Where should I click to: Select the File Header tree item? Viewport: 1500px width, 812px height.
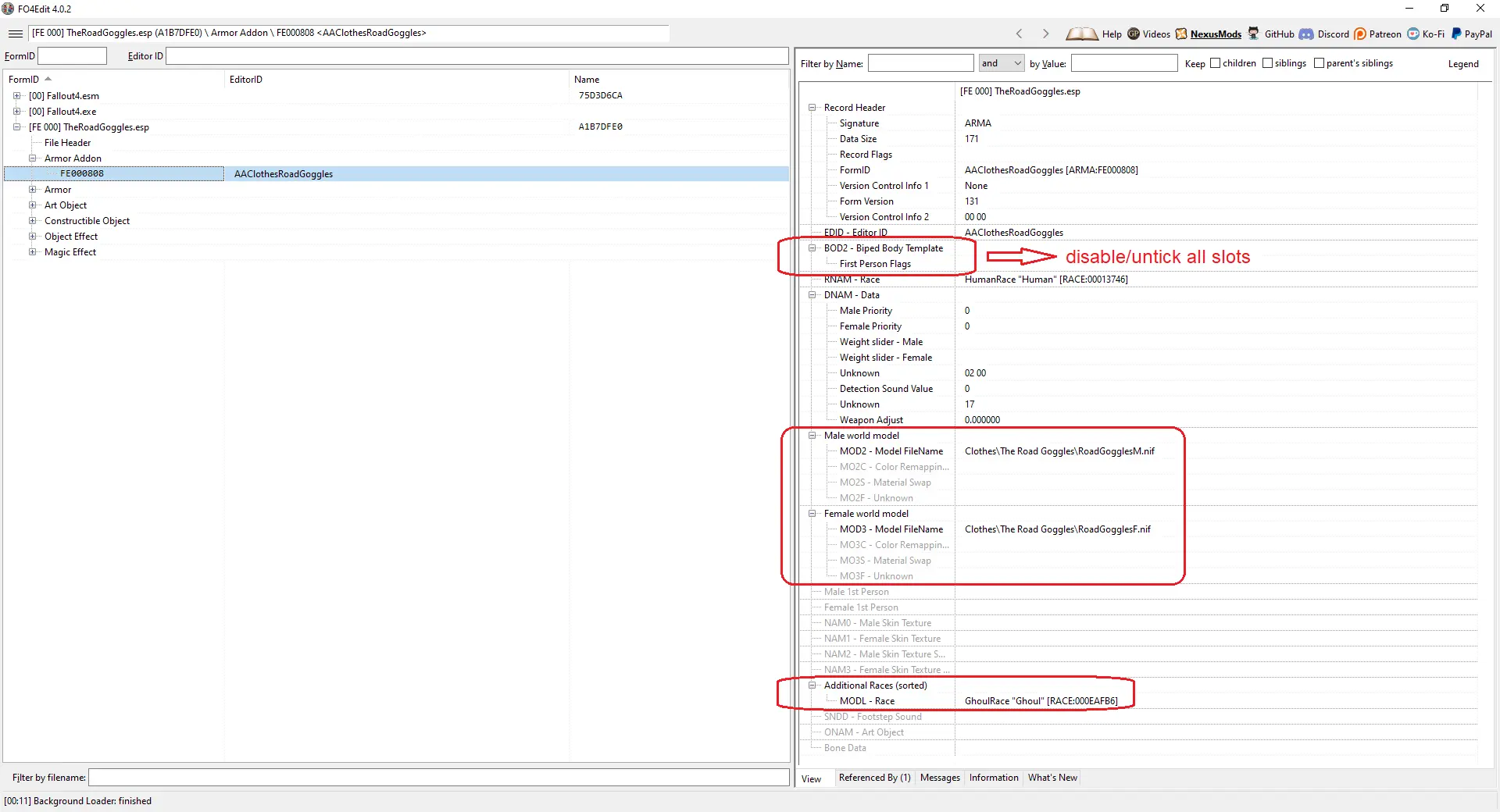[67, 143]
